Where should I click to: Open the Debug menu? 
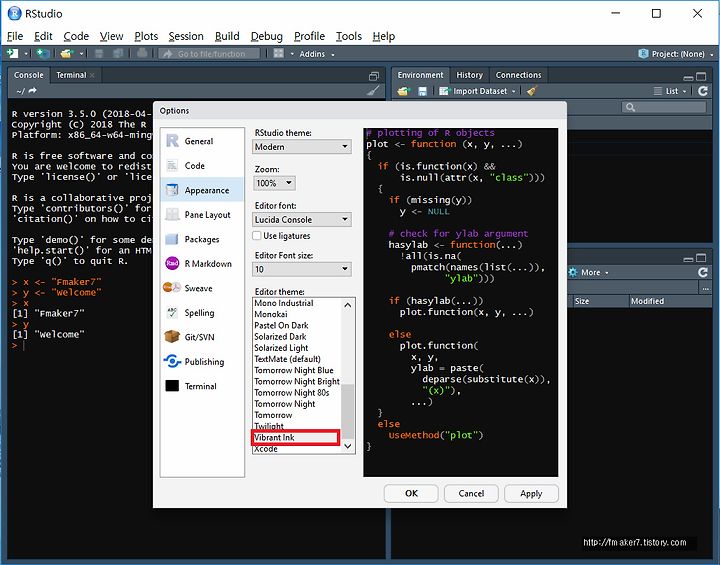[266, 36]
